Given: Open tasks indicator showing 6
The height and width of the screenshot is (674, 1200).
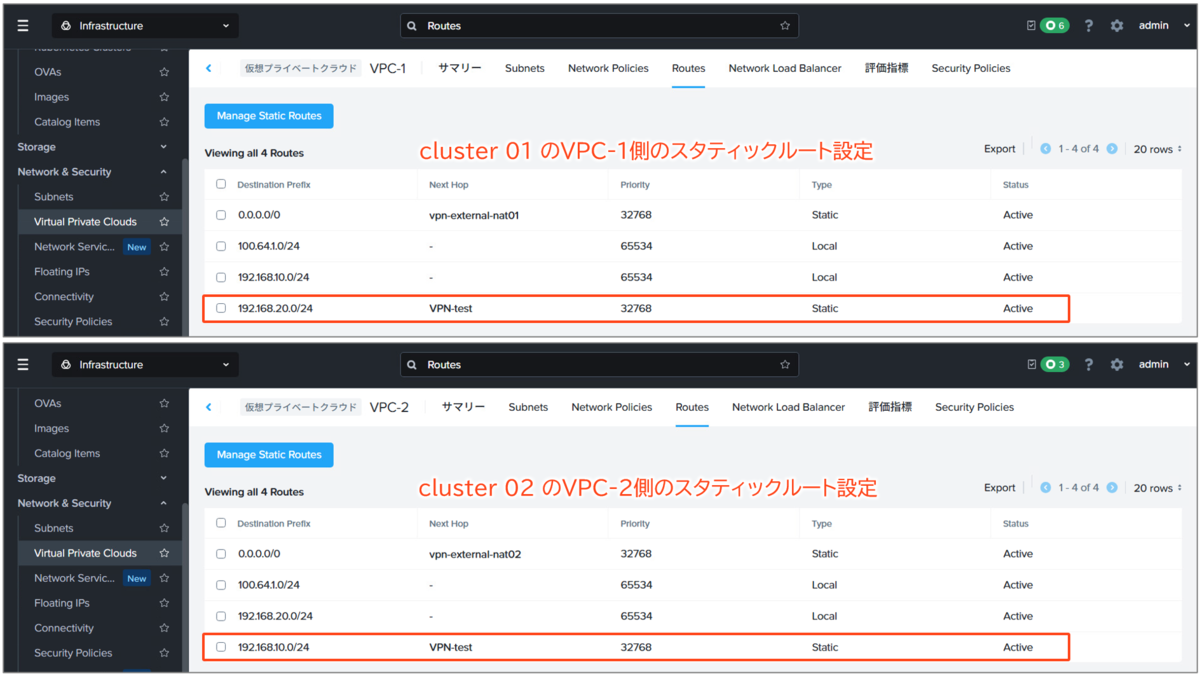Looking at the screenshot, I should (x=1054, y=26).
